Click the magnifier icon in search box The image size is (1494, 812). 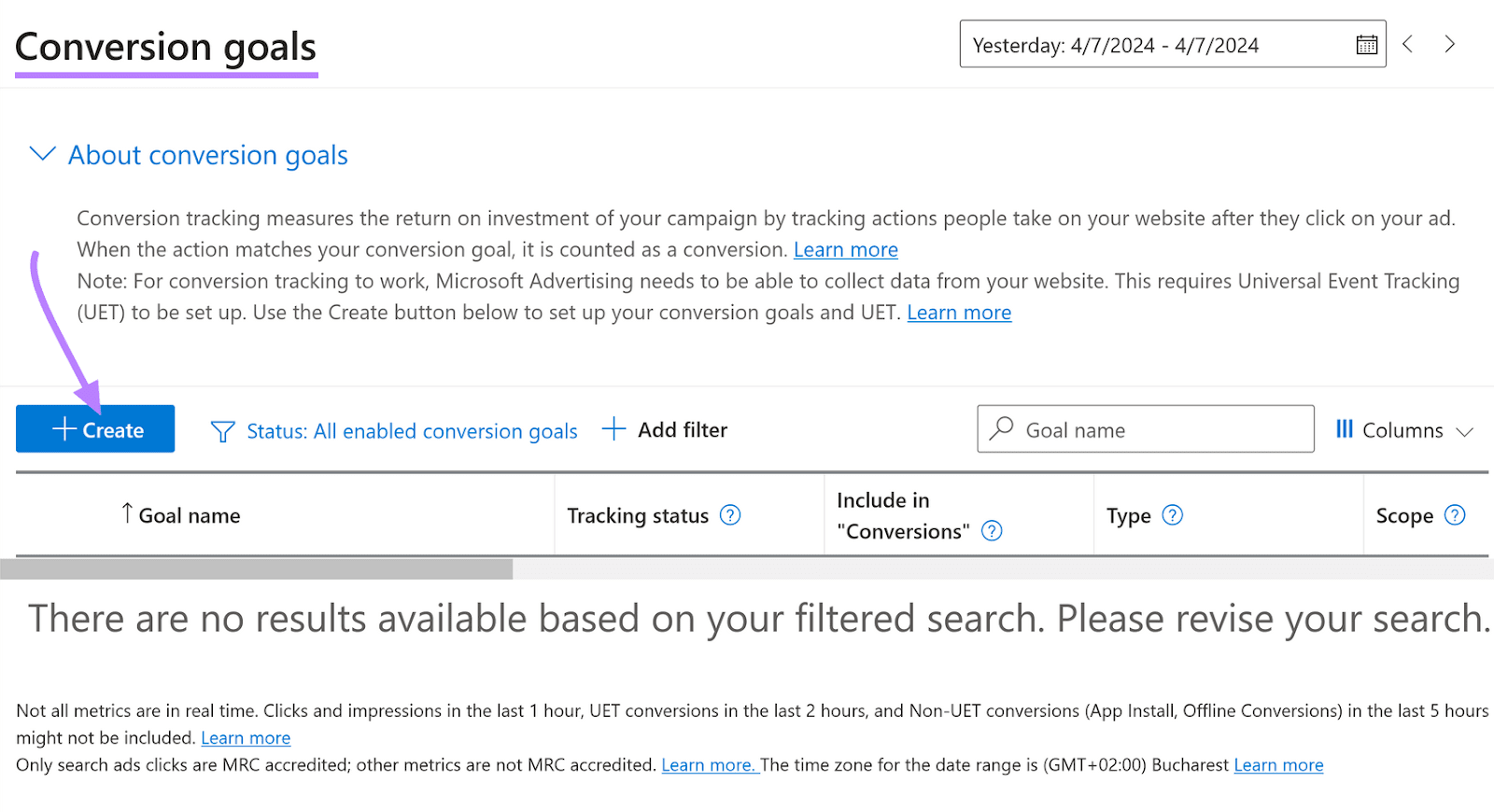pos(1002,429)
